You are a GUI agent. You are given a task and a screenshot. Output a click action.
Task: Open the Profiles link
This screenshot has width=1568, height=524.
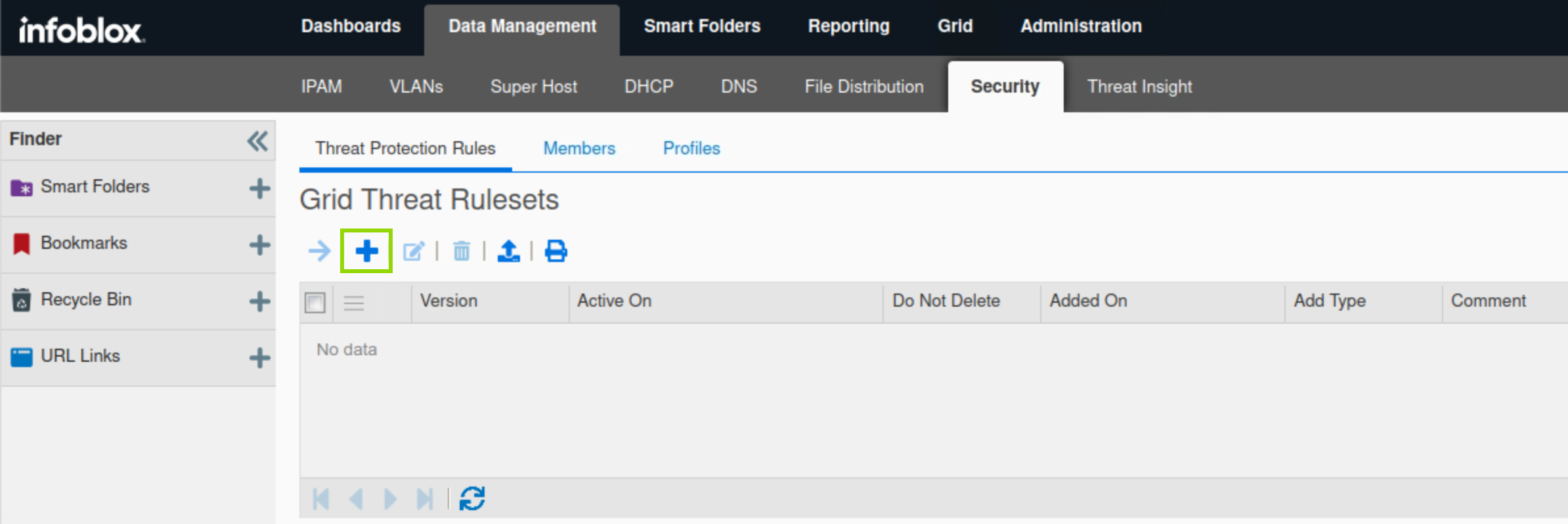(691, 148)
